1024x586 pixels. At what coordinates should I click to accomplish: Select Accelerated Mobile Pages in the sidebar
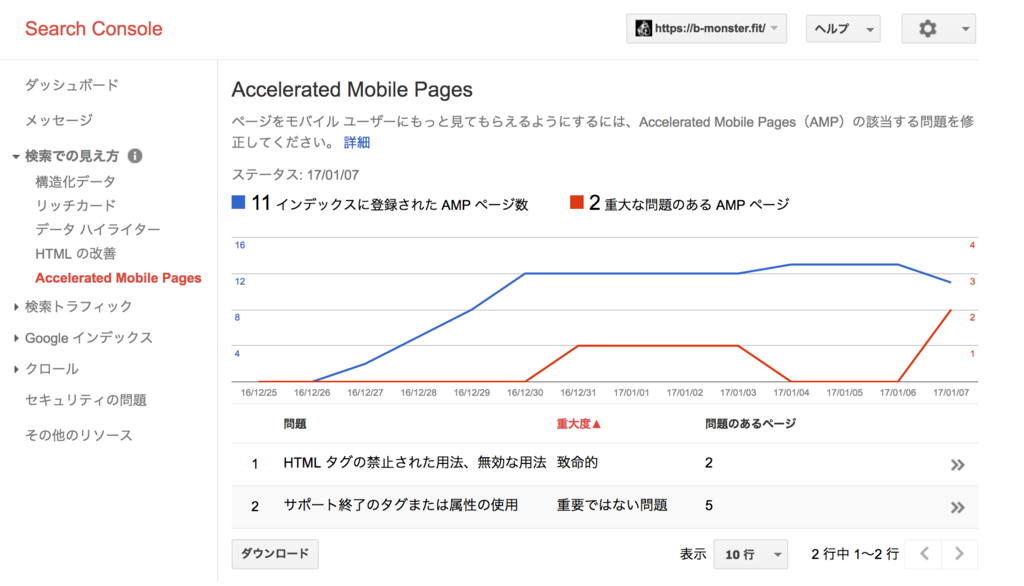tap(118, 278)
